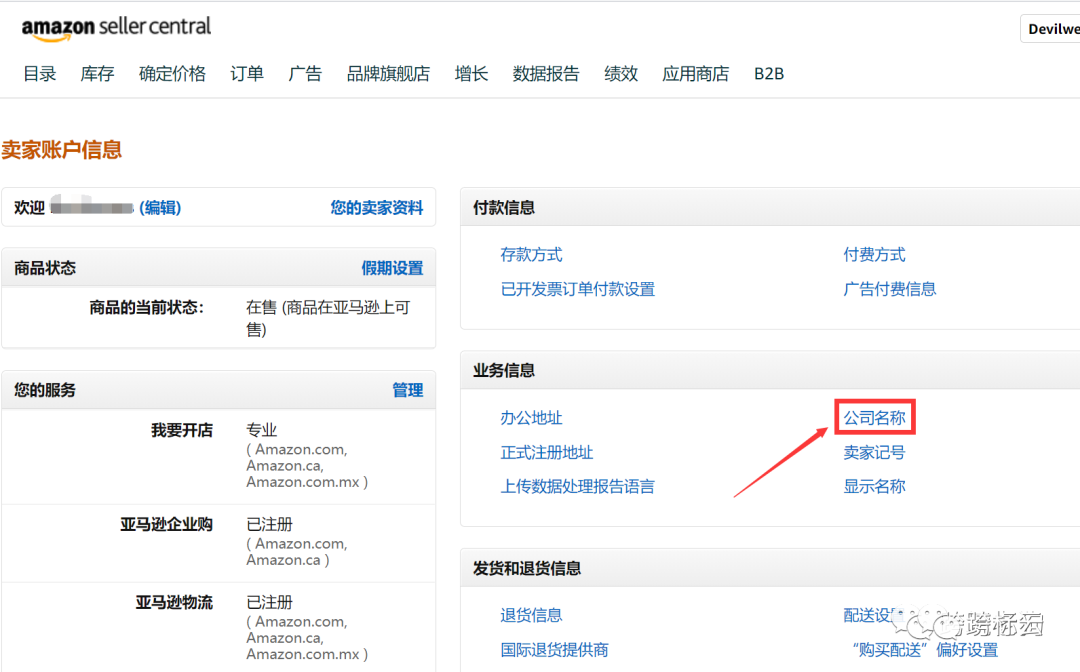Click 管理 in 您的服务 panel
The width and height of the screenshot is (1080, 672).
[408, 390]
